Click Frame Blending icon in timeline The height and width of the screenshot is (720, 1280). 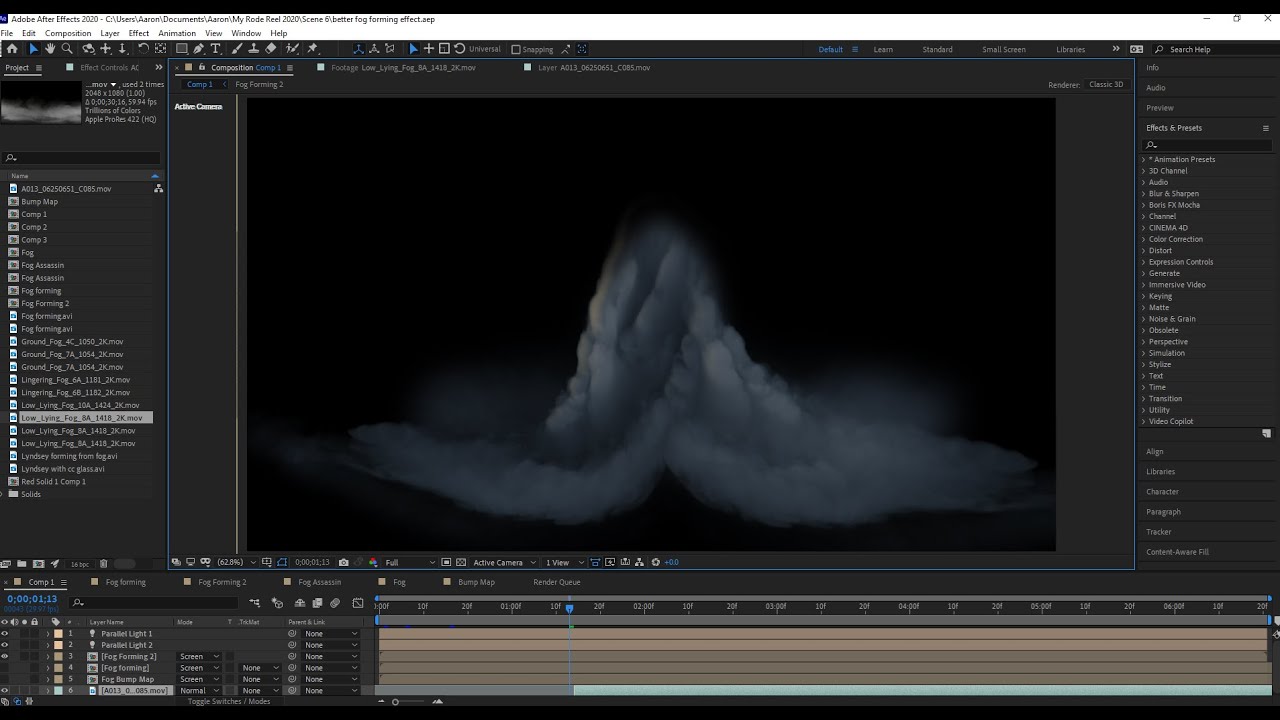[x=317, y=603]
